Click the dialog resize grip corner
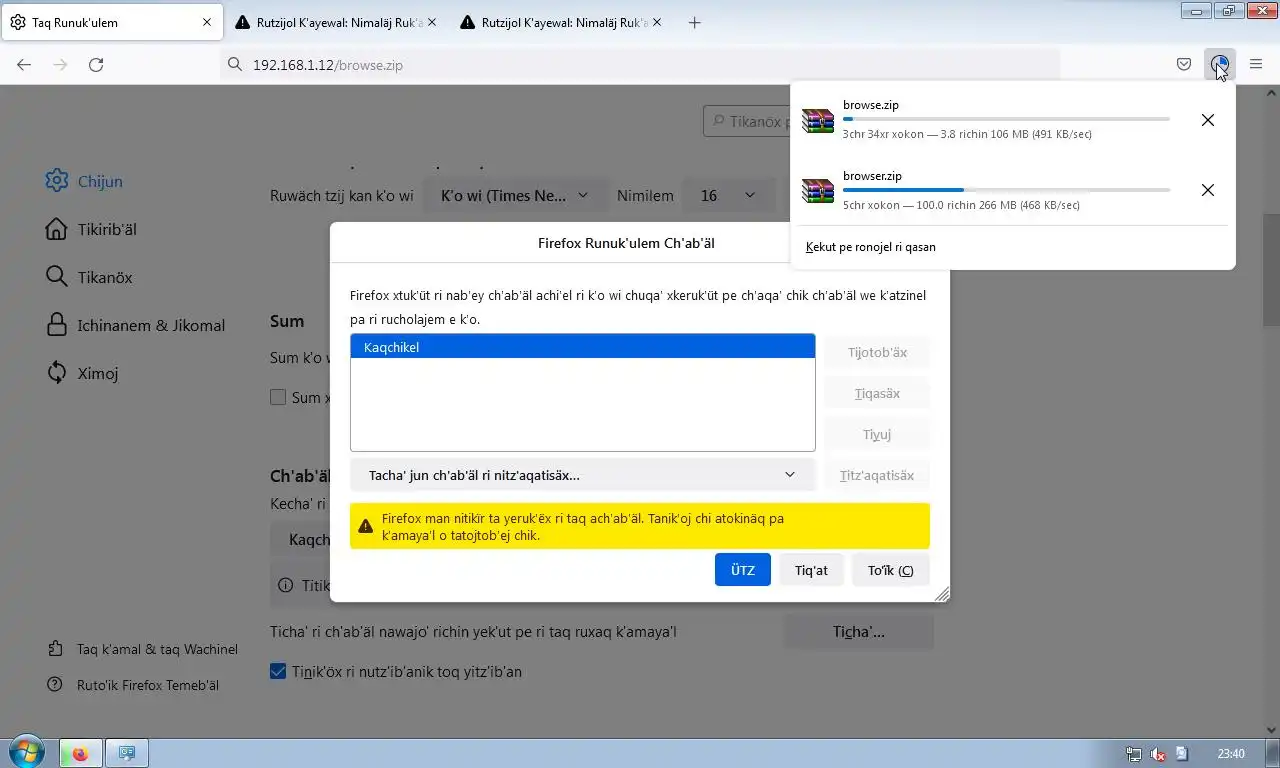 (x=941, y=594)
